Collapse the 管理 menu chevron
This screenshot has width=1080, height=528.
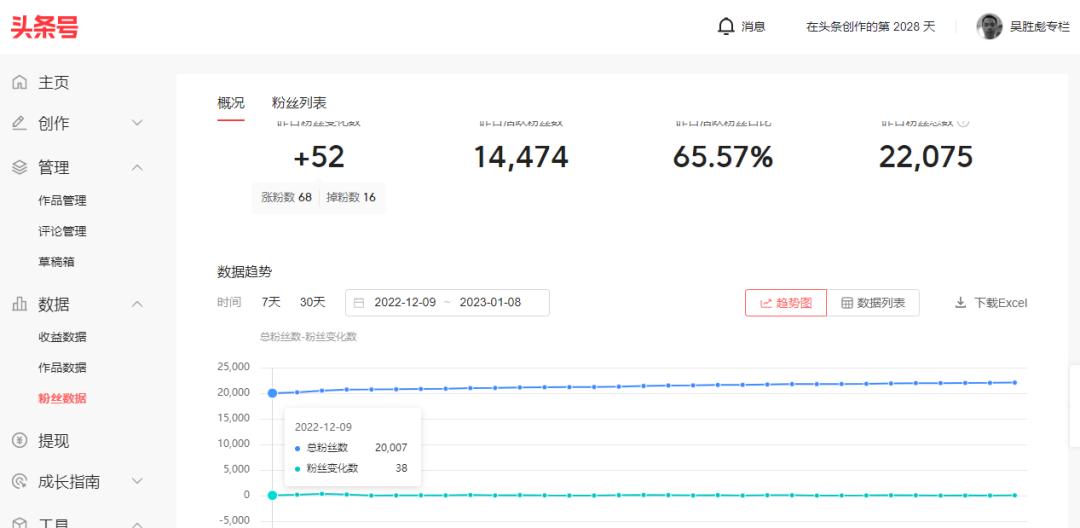pos(138,167)
